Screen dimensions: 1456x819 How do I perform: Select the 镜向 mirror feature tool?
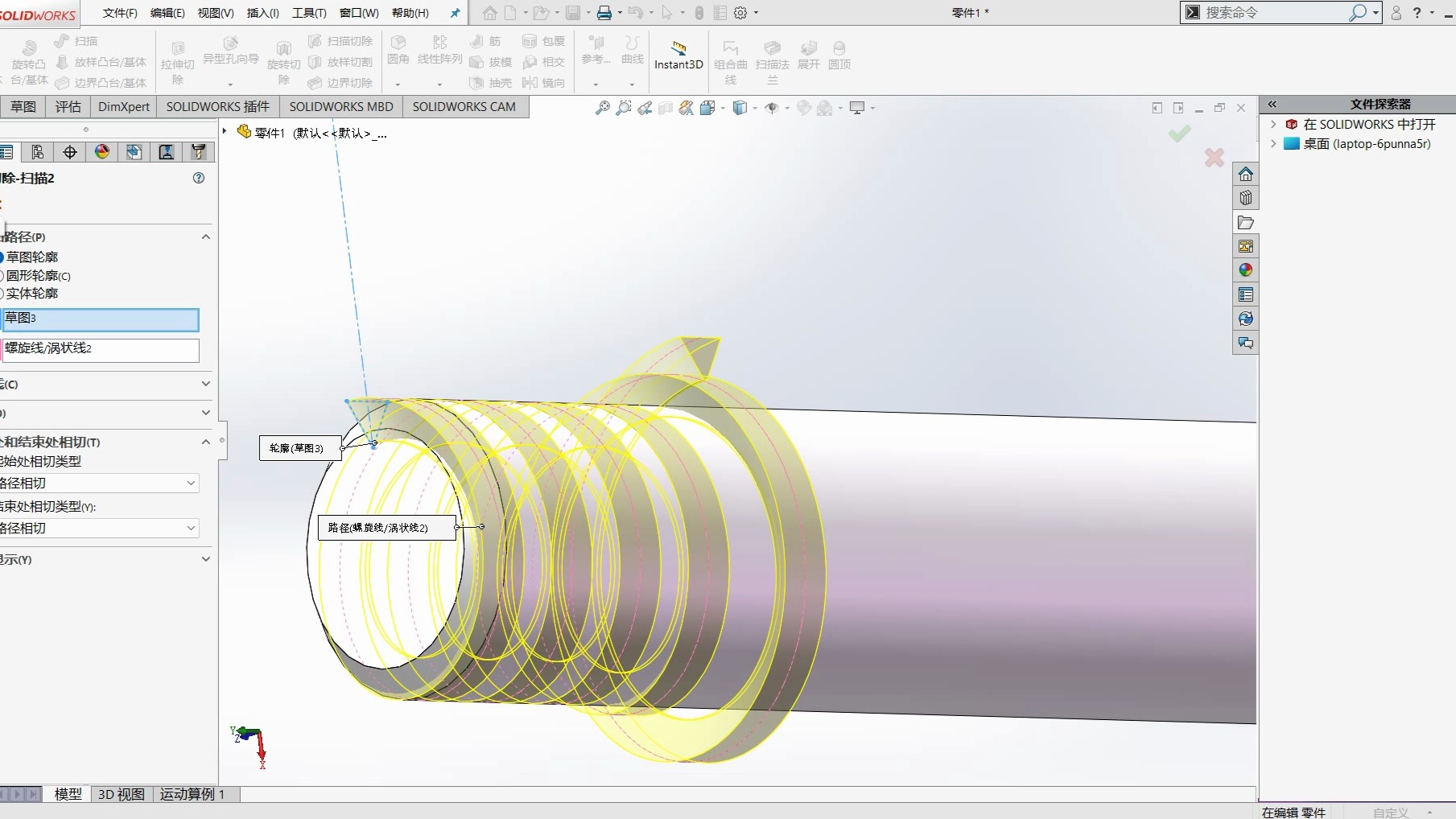coord(545,83)
